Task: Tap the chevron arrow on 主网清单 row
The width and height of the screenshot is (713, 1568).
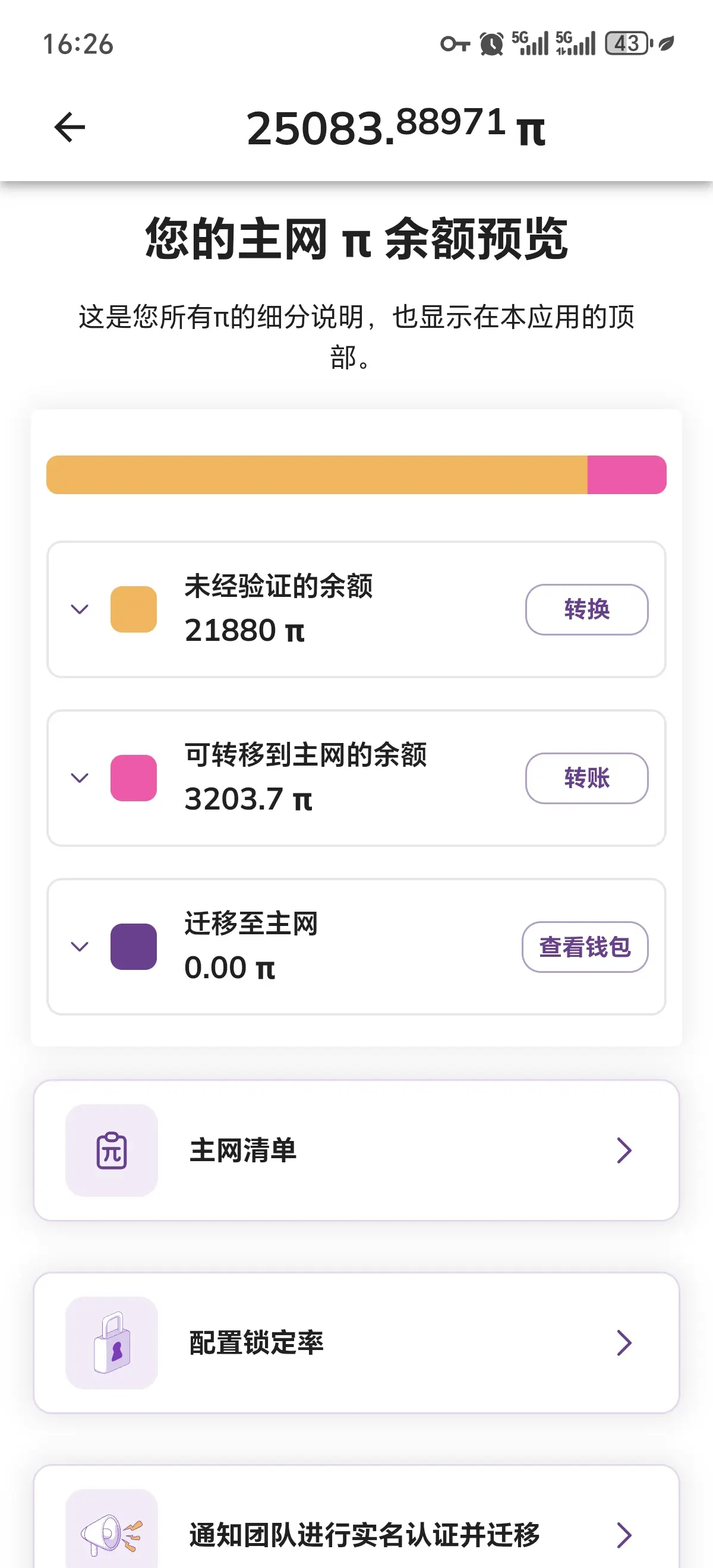Action: [623, 1150]
